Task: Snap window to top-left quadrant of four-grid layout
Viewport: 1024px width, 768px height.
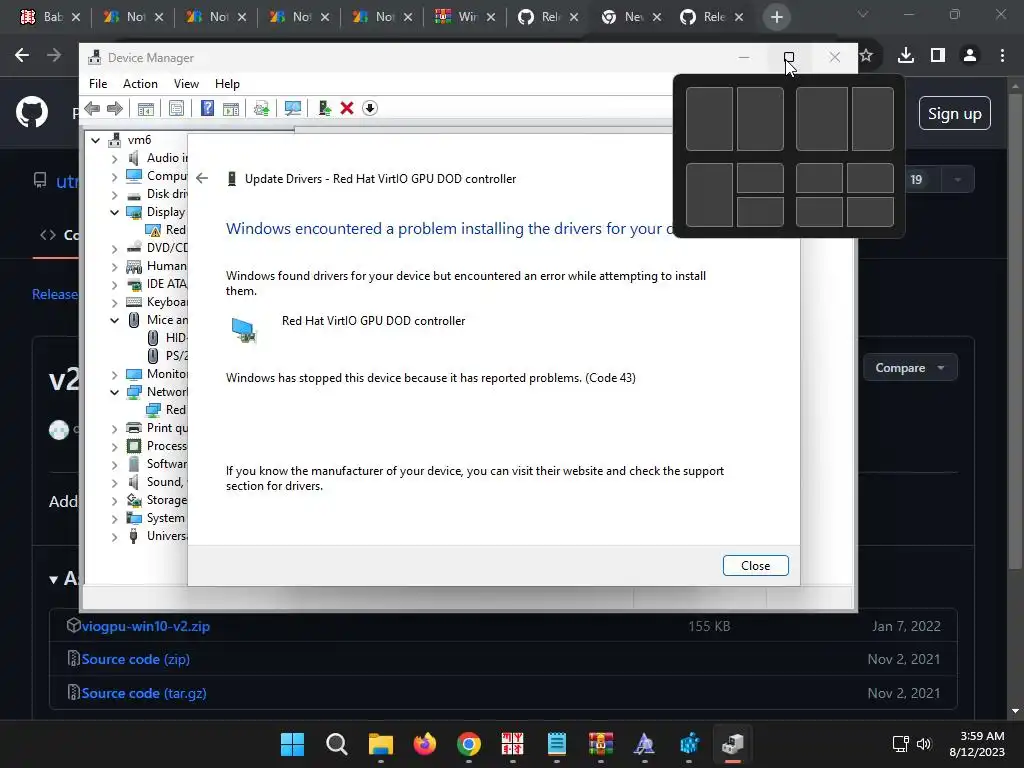Action: (x=819, y=178)
